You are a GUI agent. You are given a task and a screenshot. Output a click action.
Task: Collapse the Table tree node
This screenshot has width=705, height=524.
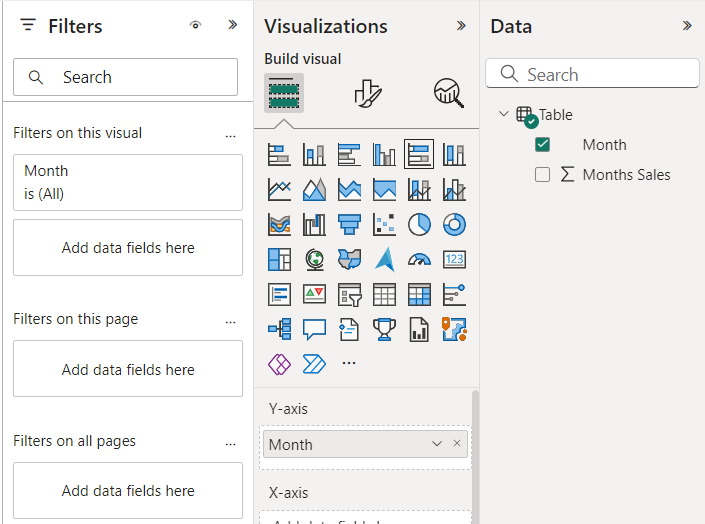(503, 115)
